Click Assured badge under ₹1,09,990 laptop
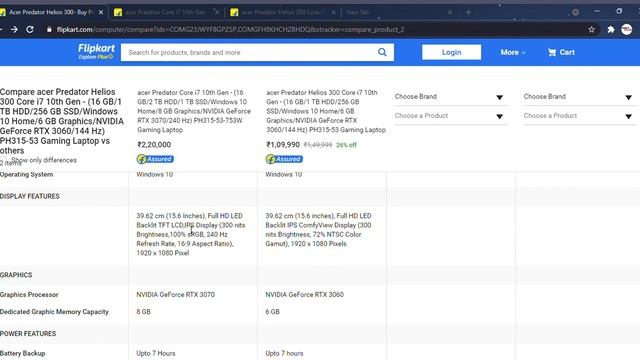Screen dimensions: 640x360 point(284,159)
